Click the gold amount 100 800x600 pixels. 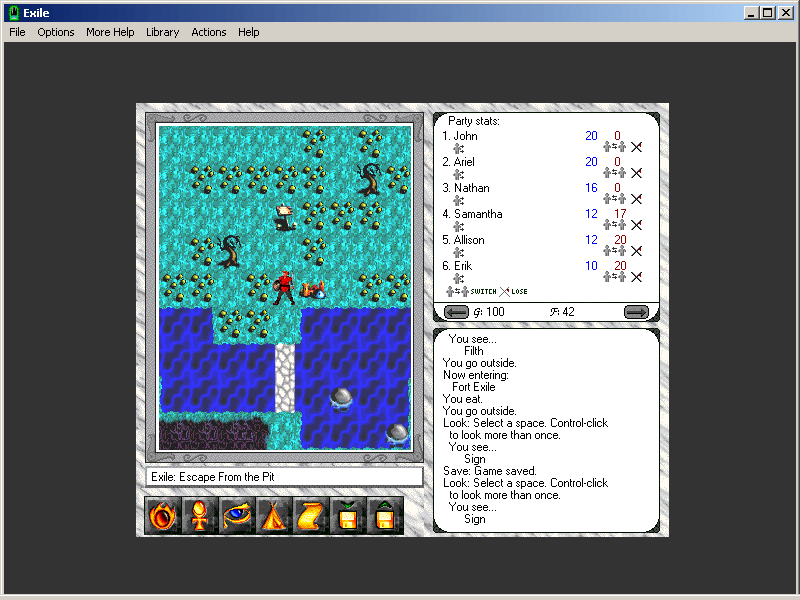click(495, 312)
